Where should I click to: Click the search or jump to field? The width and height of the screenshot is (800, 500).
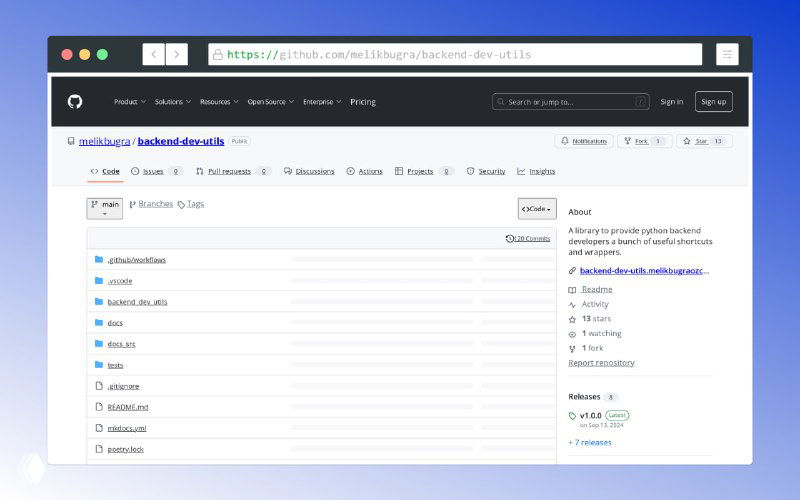[x=570, y=101]
